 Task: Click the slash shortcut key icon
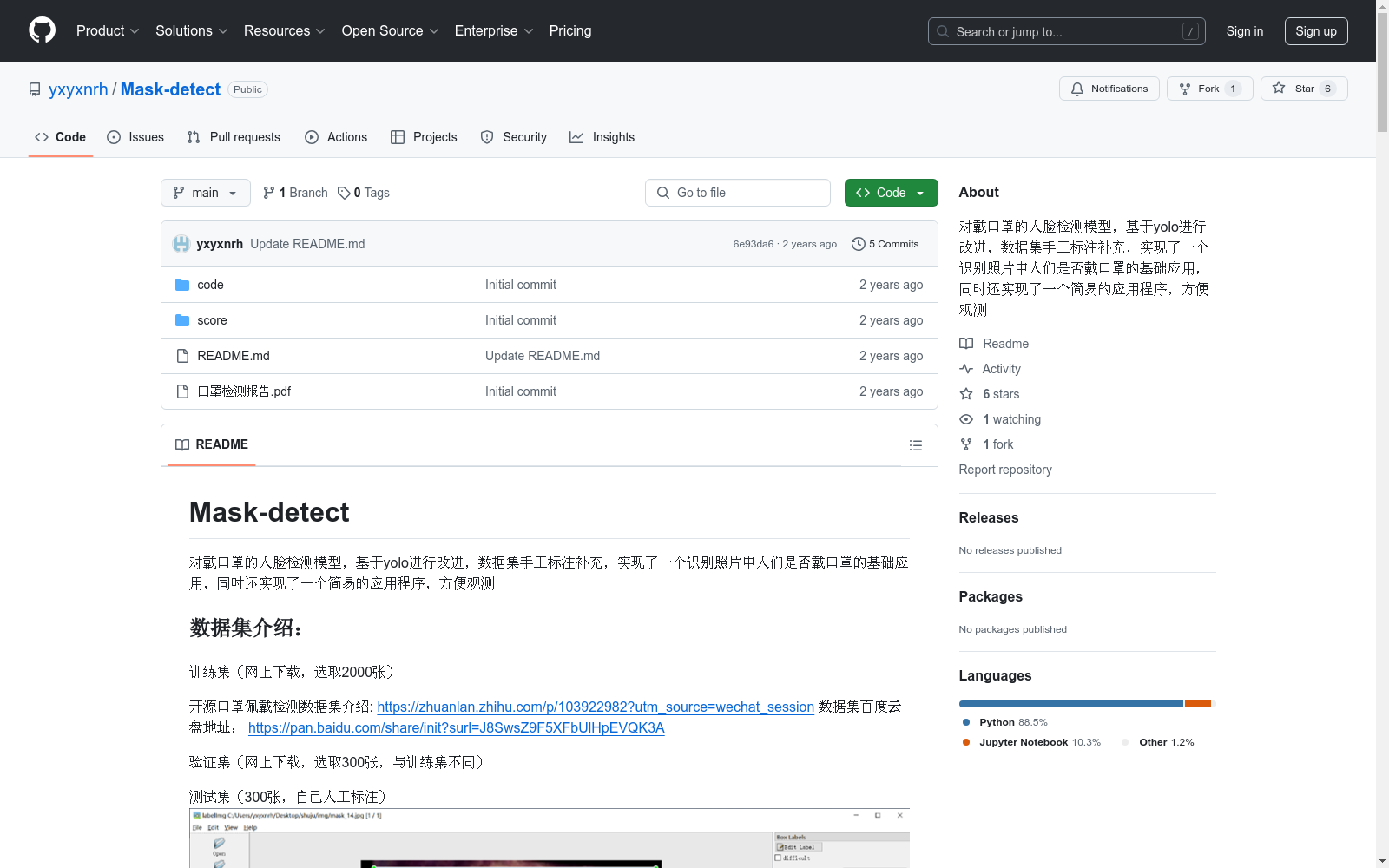click(x=1190, y=31)
